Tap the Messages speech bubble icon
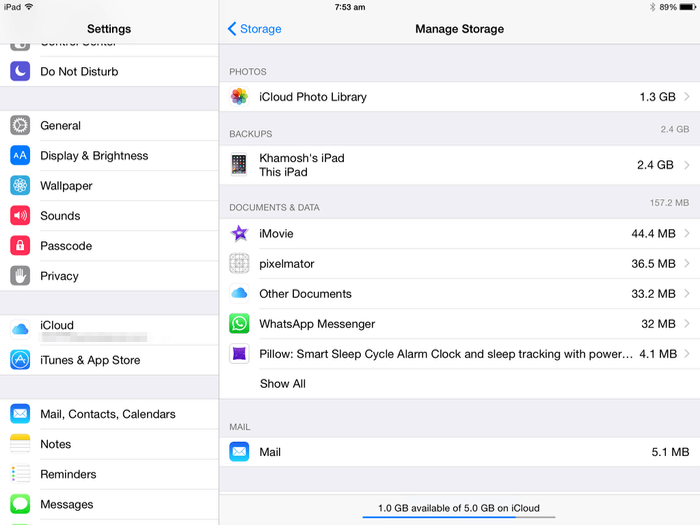The width and height of the screenshot is (700, 525). [20, 504]
